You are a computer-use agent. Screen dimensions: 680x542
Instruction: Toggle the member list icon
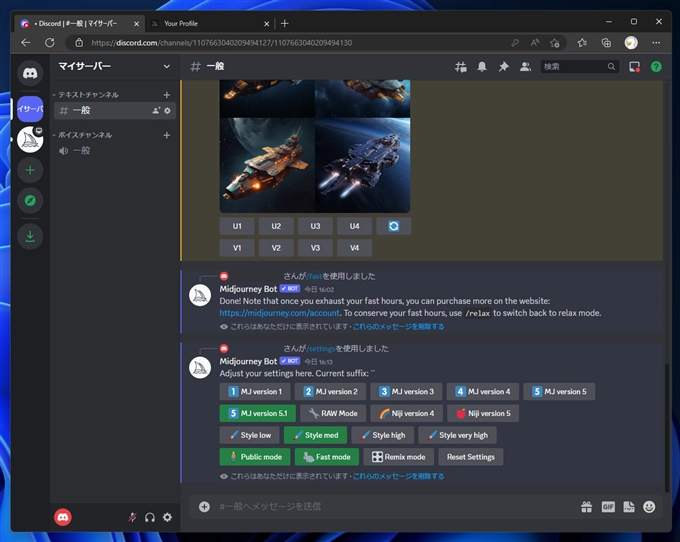525,67
